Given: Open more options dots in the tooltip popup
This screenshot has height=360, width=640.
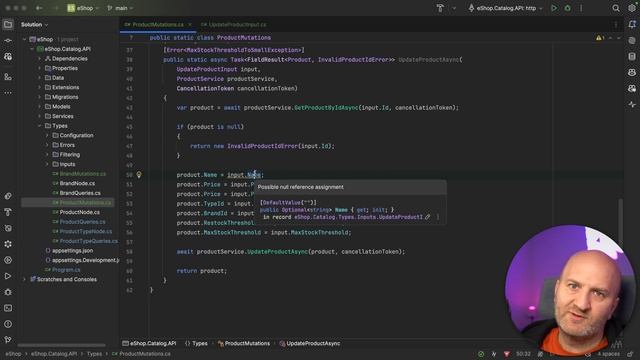Looking at the screenshot, I should (438, 217).
